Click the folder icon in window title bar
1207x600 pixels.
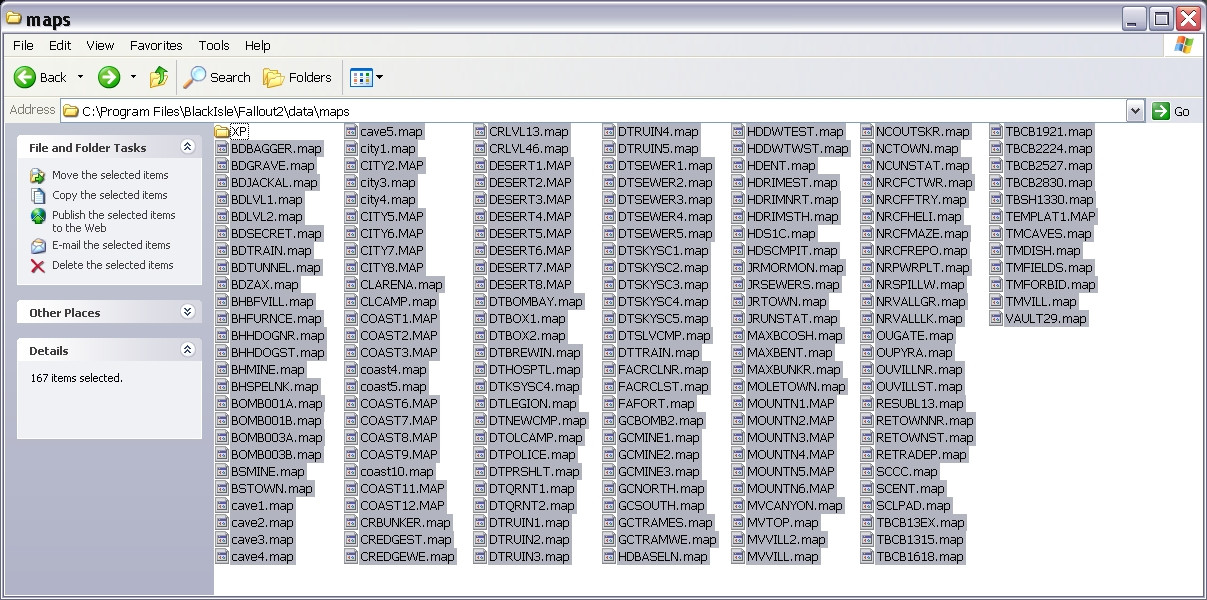(x=14, y=18)
